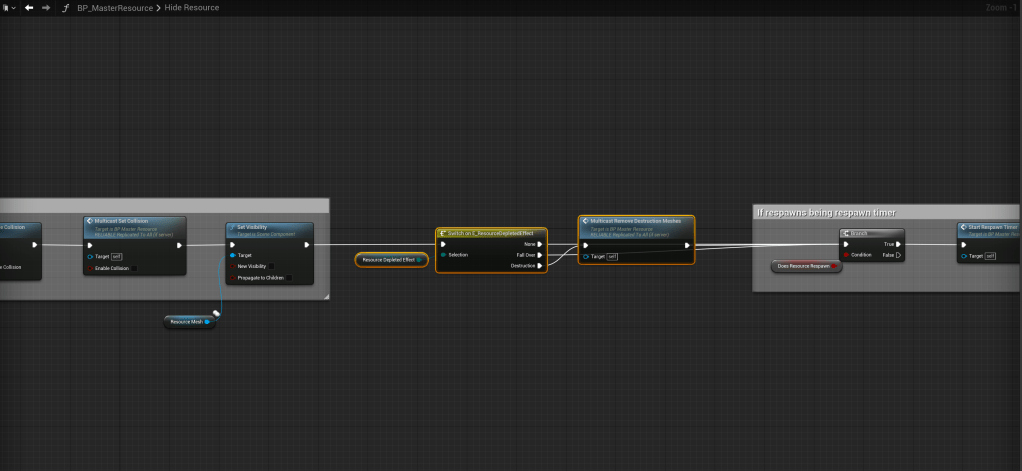Click the Set Visibility Target pin
1022x471 pixels.
pyautogui.click(x=233, y=255)
